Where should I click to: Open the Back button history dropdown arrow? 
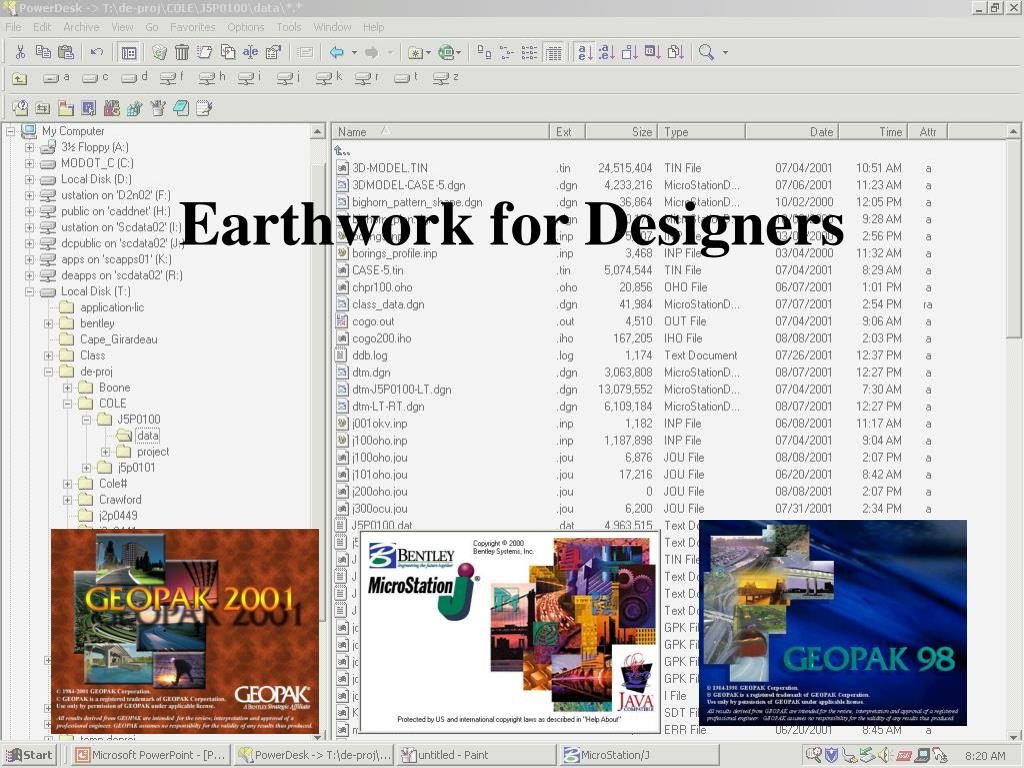(x=354, y=52)
